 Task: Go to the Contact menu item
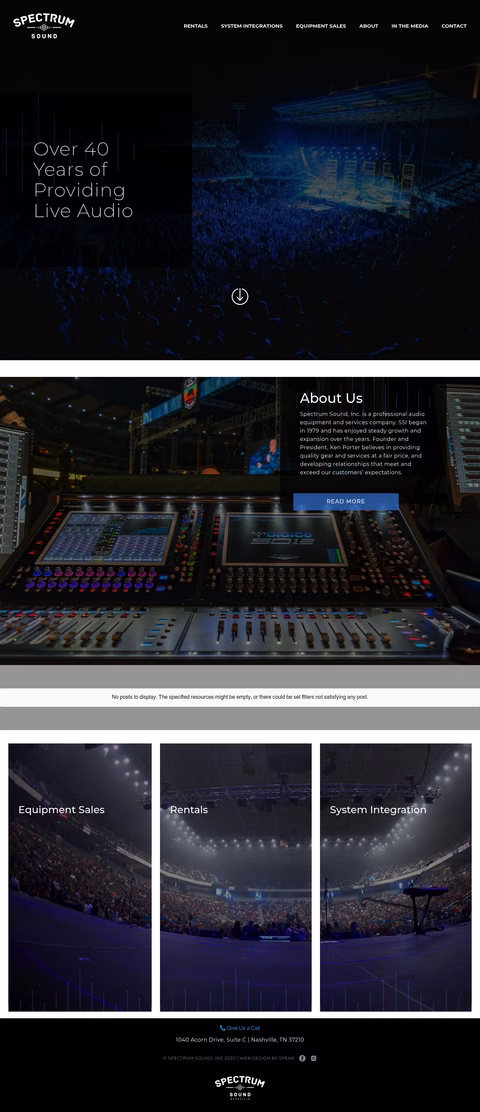(x=454, y=26)
